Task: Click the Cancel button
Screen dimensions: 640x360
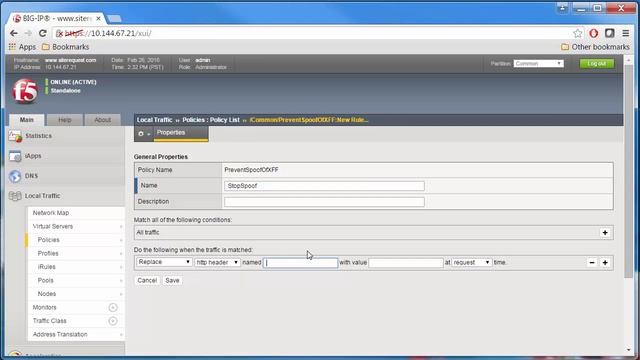Action: click(x=147, y=280)
